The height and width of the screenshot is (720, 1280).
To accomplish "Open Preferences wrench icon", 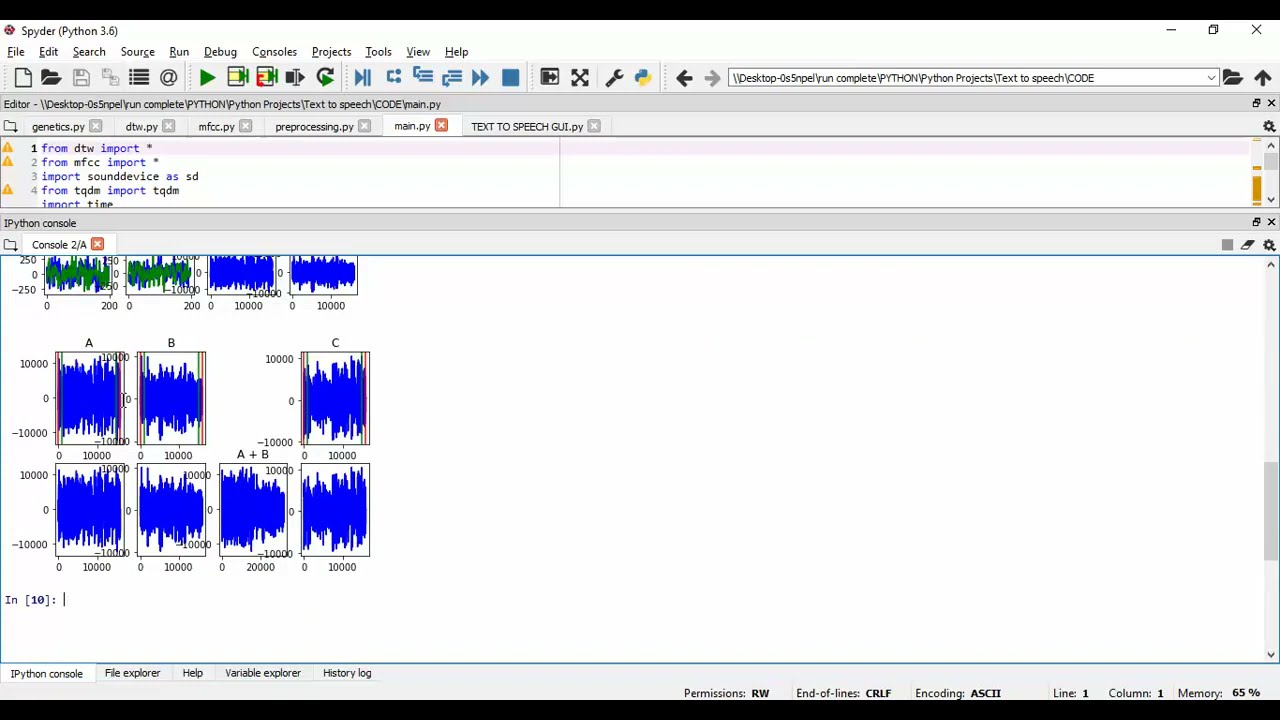I will (614, 78).
